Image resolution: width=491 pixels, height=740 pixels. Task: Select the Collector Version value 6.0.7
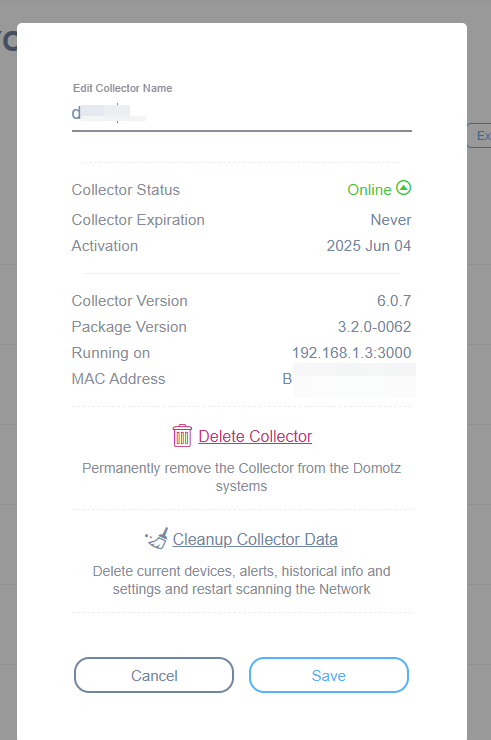tap(394, 301)
